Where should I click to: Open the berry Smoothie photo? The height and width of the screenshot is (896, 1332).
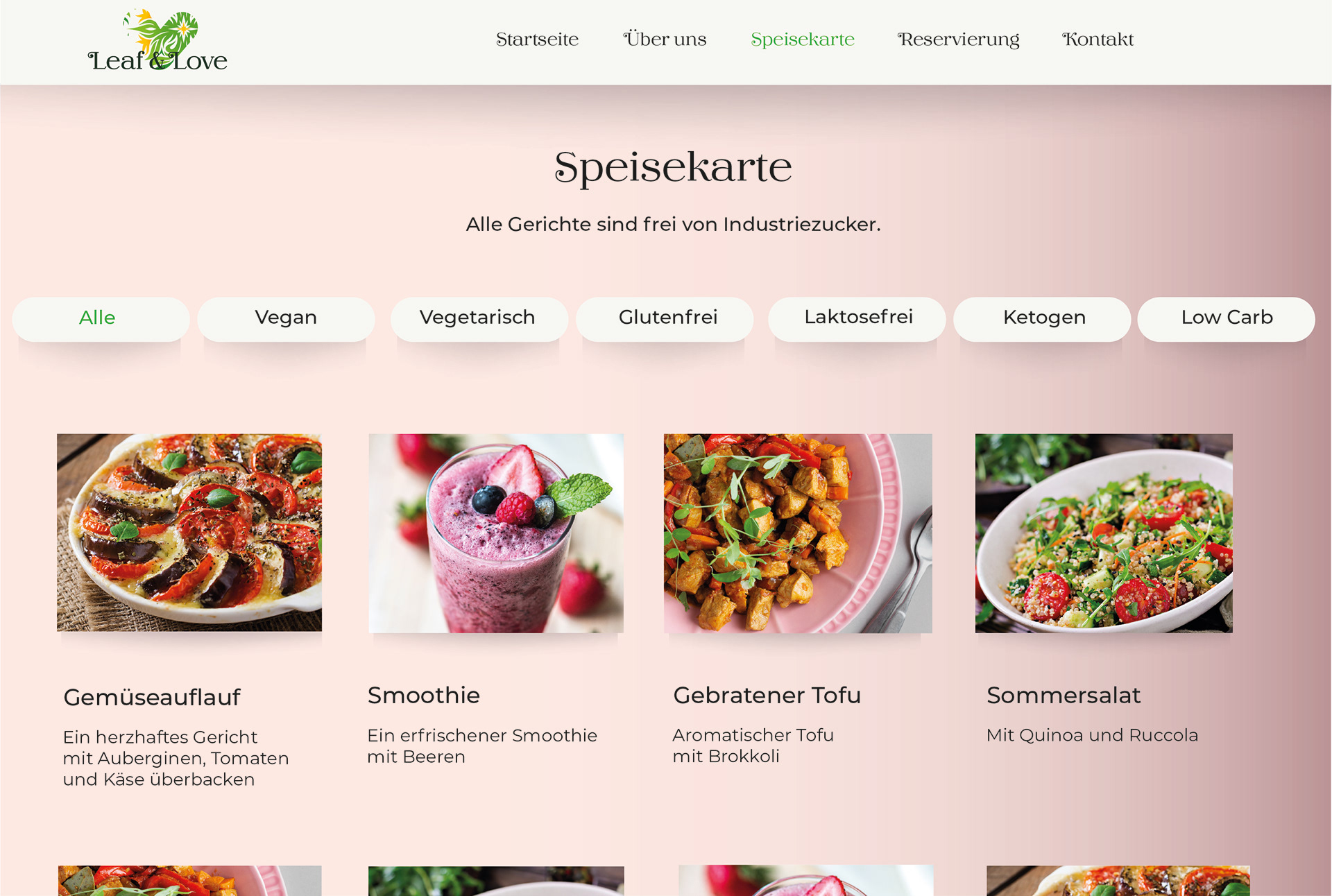click(496, 533)
